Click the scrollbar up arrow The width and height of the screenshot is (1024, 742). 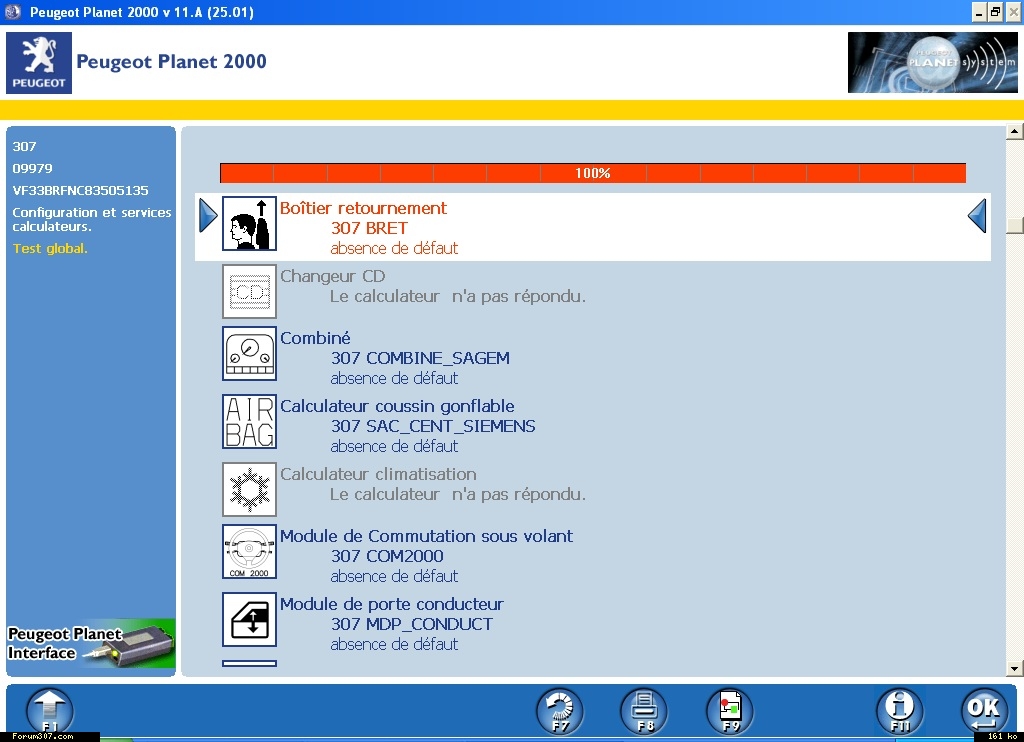coord(1014,131)
